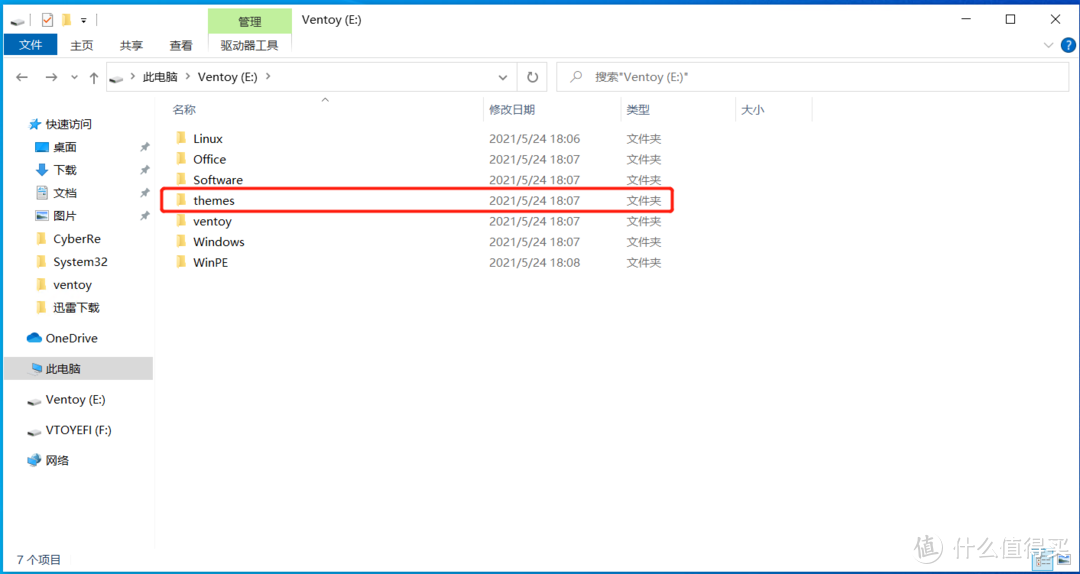Click the search box for Ventoy (E:)
This screenshot has height=574, width=1080.
point(815,77)
